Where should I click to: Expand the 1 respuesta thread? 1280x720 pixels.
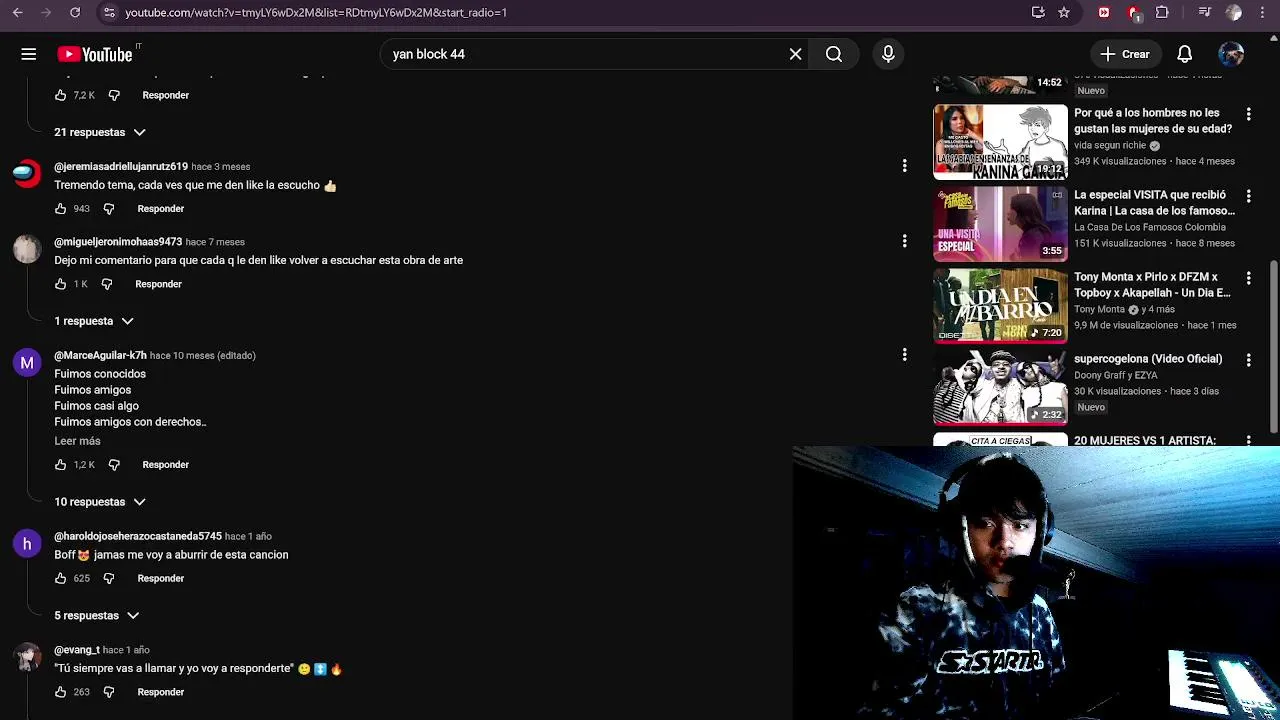click(94, 321)
